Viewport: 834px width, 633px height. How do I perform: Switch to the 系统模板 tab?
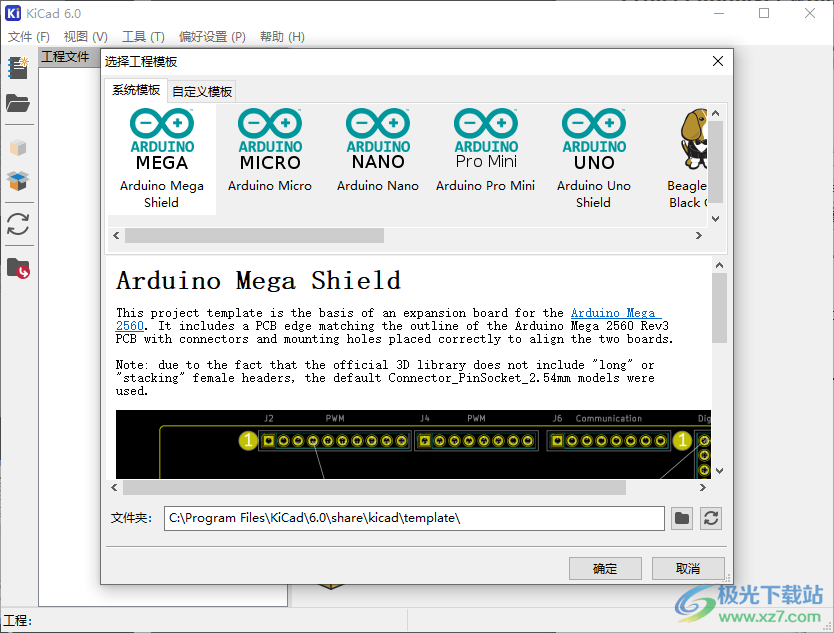tap(136, 91)
